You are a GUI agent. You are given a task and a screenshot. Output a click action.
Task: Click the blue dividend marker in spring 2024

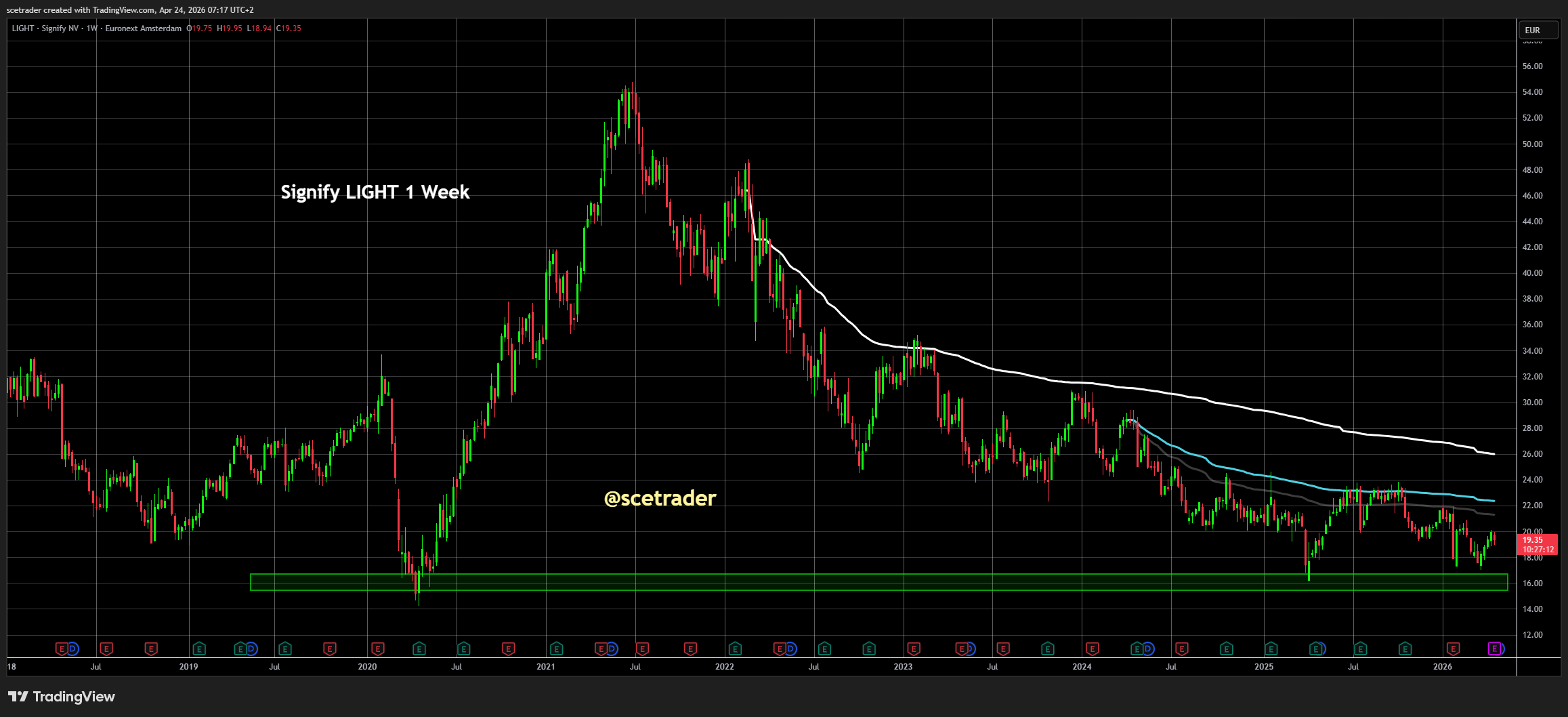coord(1148,649)
